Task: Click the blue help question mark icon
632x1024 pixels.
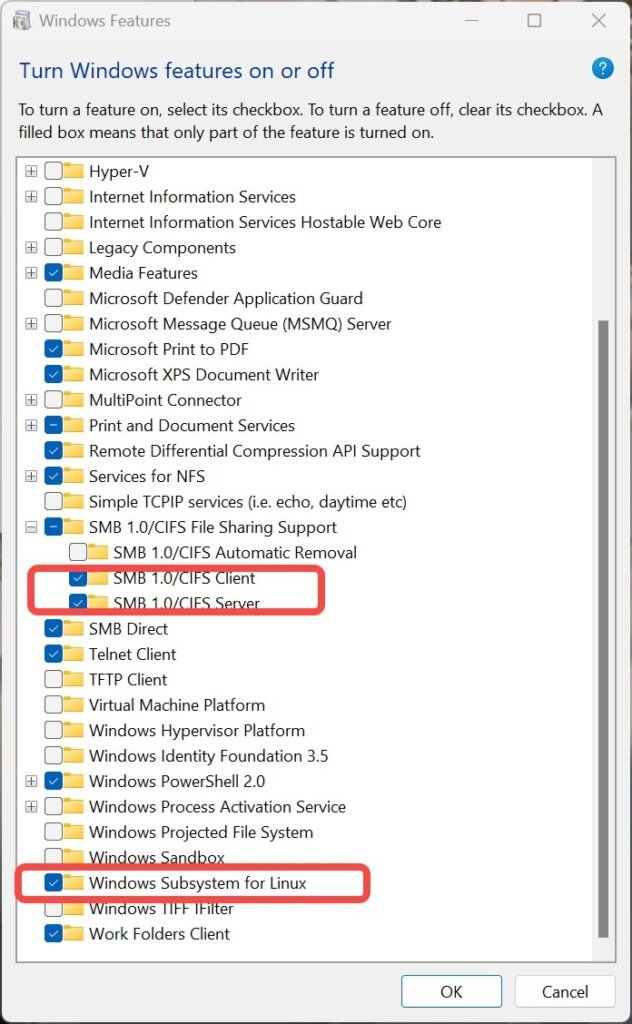Action: (602, 69)
